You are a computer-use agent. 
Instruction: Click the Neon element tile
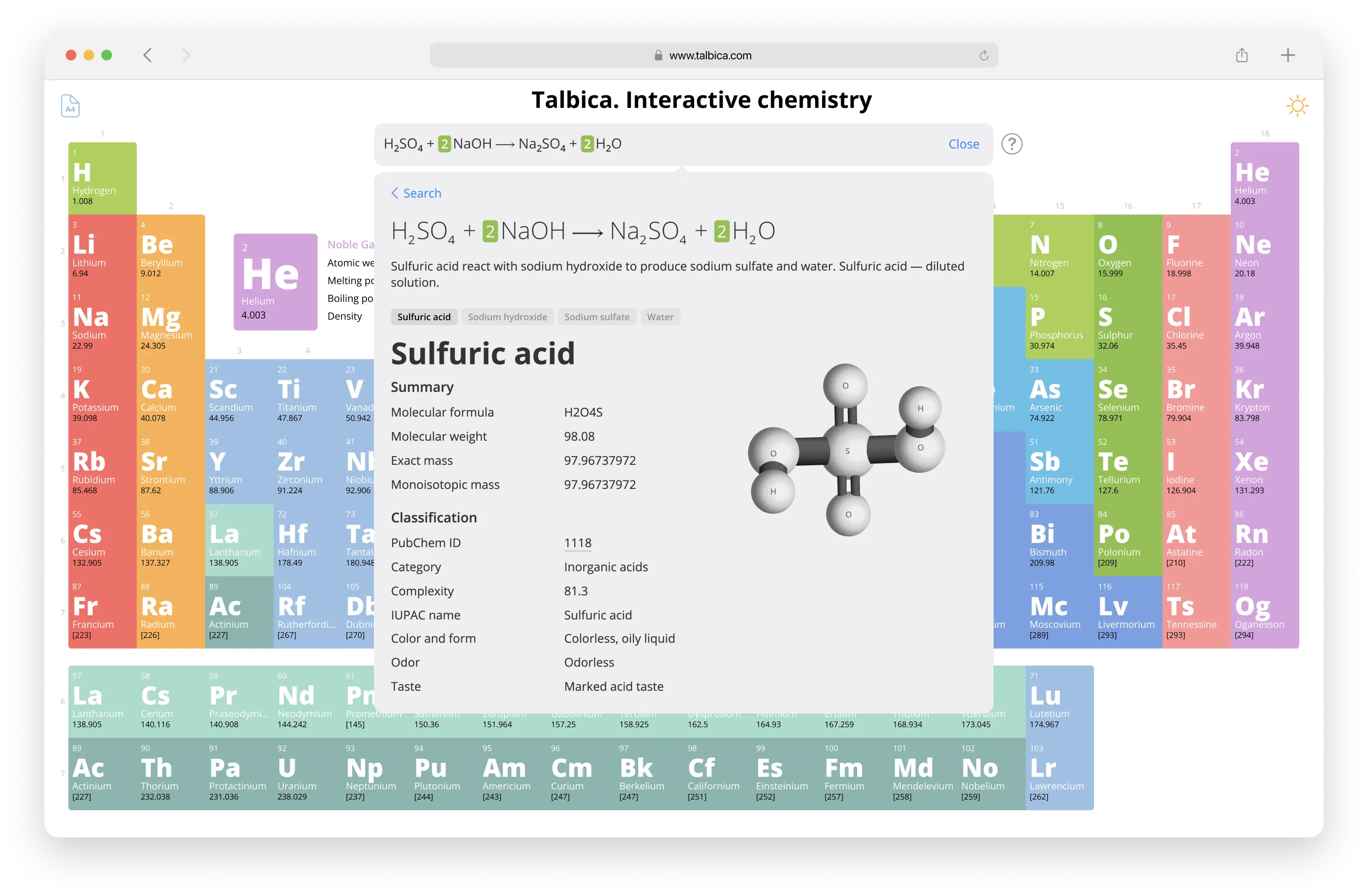(1265, 250)
